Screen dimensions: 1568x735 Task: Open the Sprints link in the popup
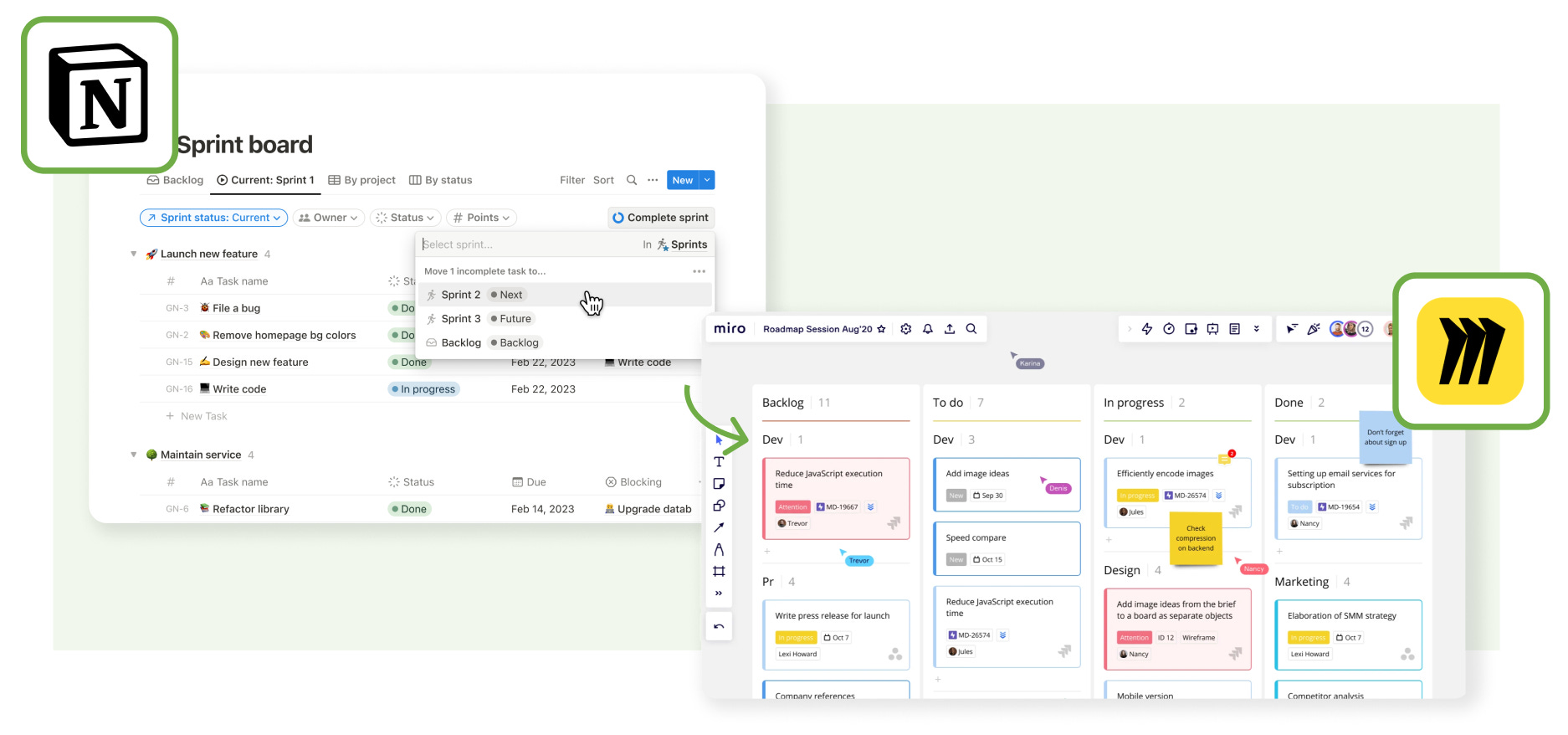682,244
